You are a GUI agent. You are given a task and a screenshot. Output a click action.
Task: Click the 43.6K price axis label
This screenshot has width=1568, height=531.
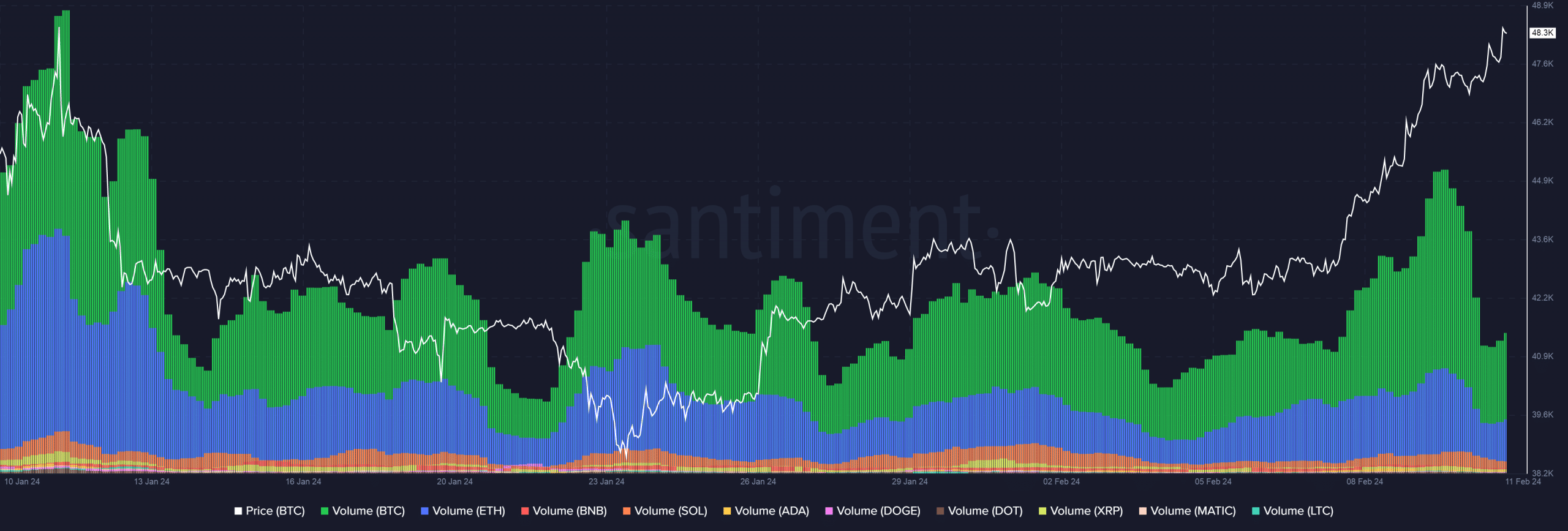pos(1542,239)
